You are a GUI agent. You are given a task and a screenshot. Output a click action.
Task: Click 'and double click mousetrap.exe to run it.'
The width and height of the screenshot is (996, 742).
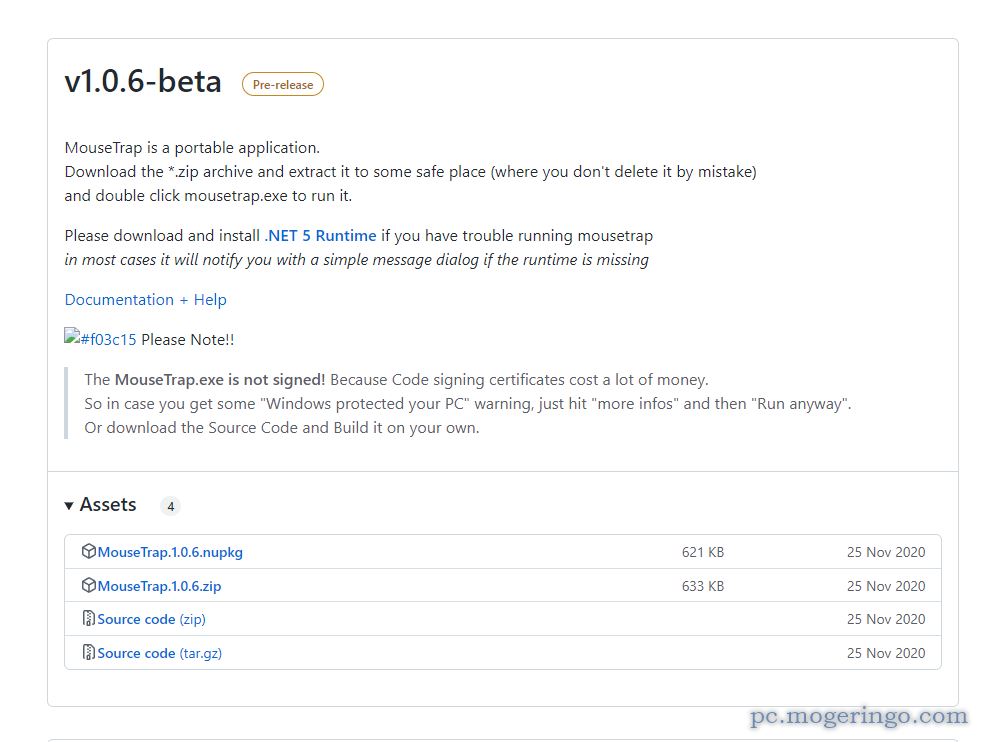(208, 196)
